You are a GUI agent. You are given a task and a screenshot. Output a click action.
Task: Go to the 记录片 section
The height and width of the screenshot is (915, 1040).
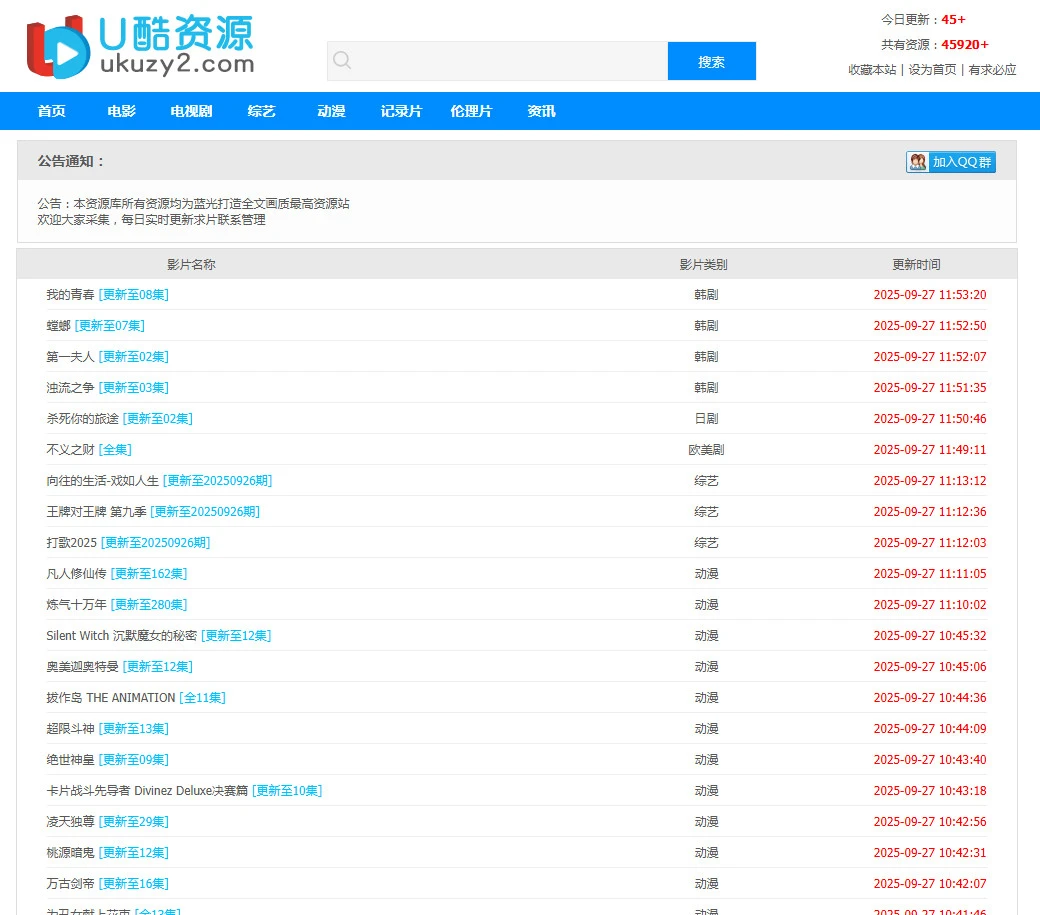(401, 111)
